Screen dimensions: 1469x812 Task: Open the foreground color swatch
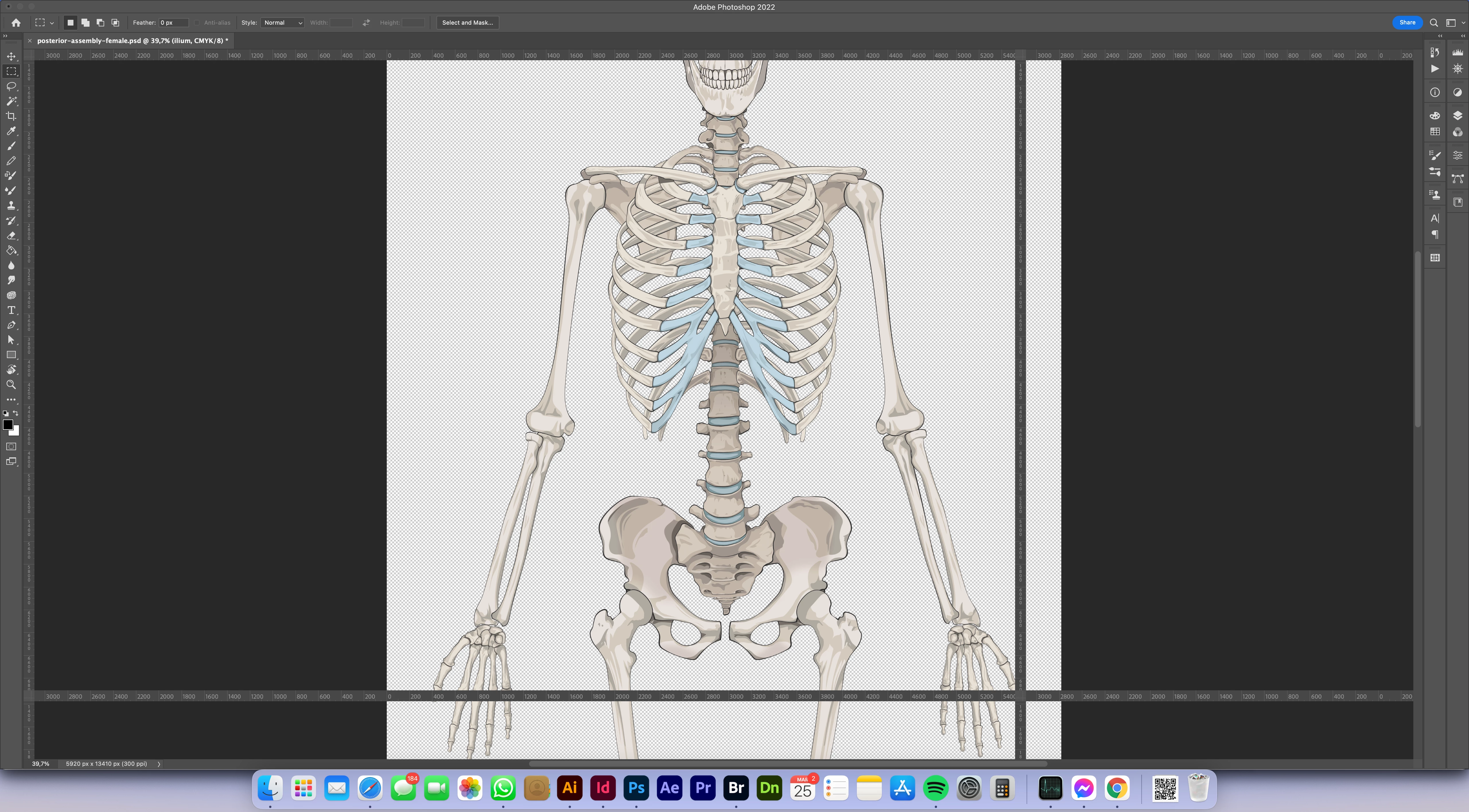[x=8, y=425]
